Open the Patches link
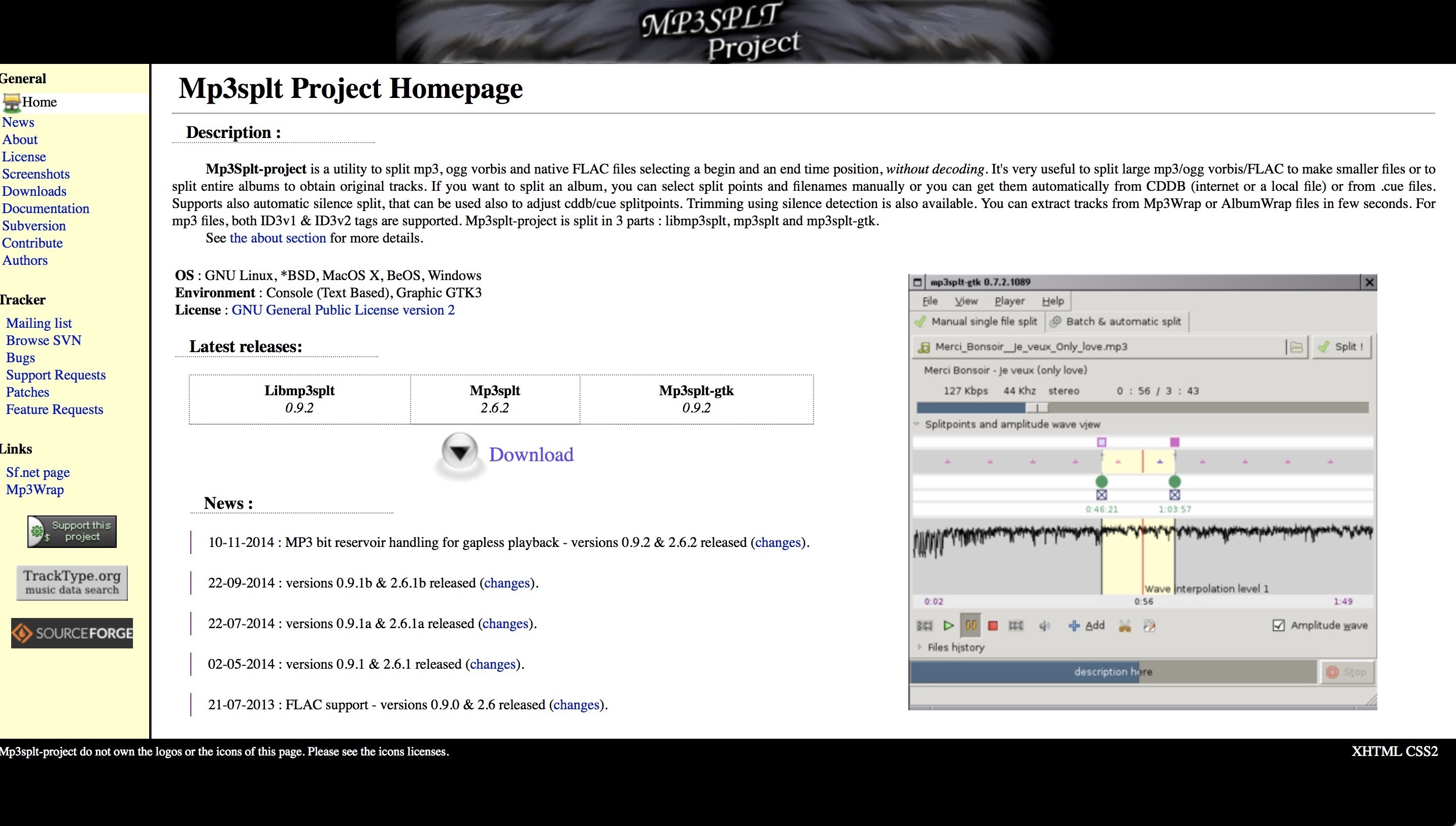 pyautogui.click(x=27, y=392)
